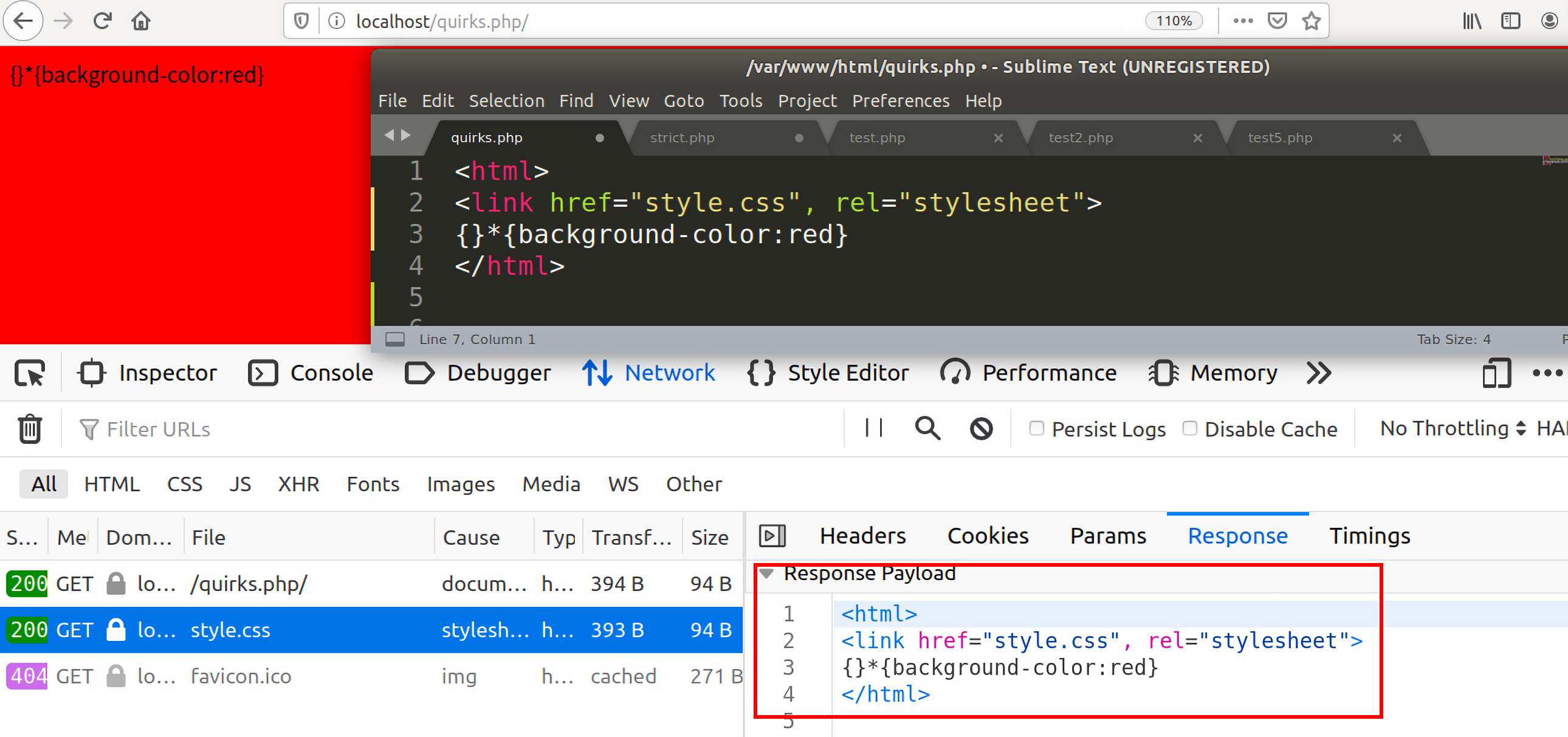The height and width of the screenshot is (737, 1568).
Task: Save page to Pocket icon
Action: (1277, 21)
